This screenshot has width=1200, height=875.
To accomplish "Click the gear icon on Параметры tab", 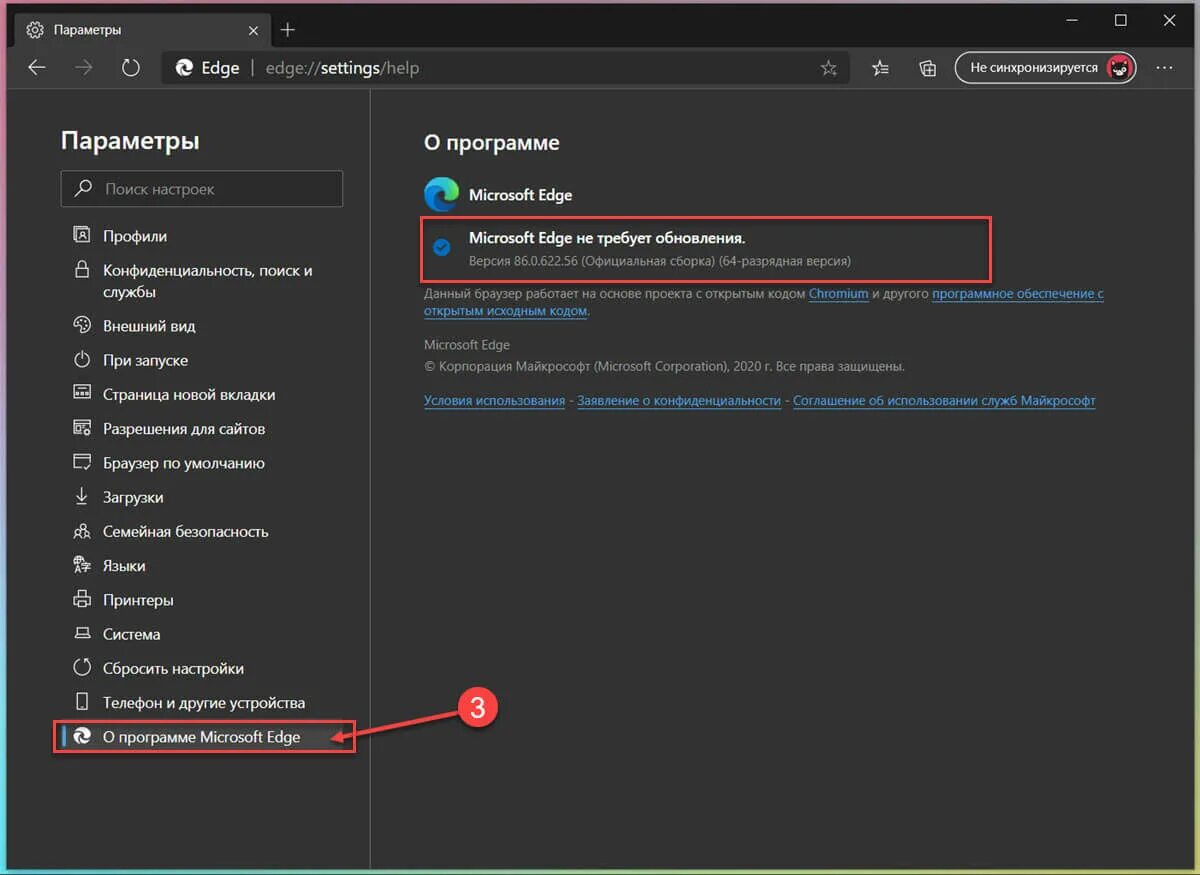I will [x=35, y=30].
